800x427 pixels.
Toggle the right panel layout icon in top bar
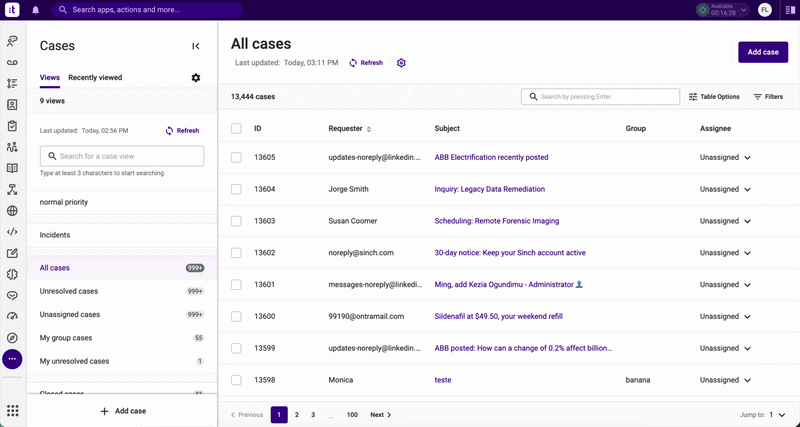pyautogui.click(x=790, y=10)
